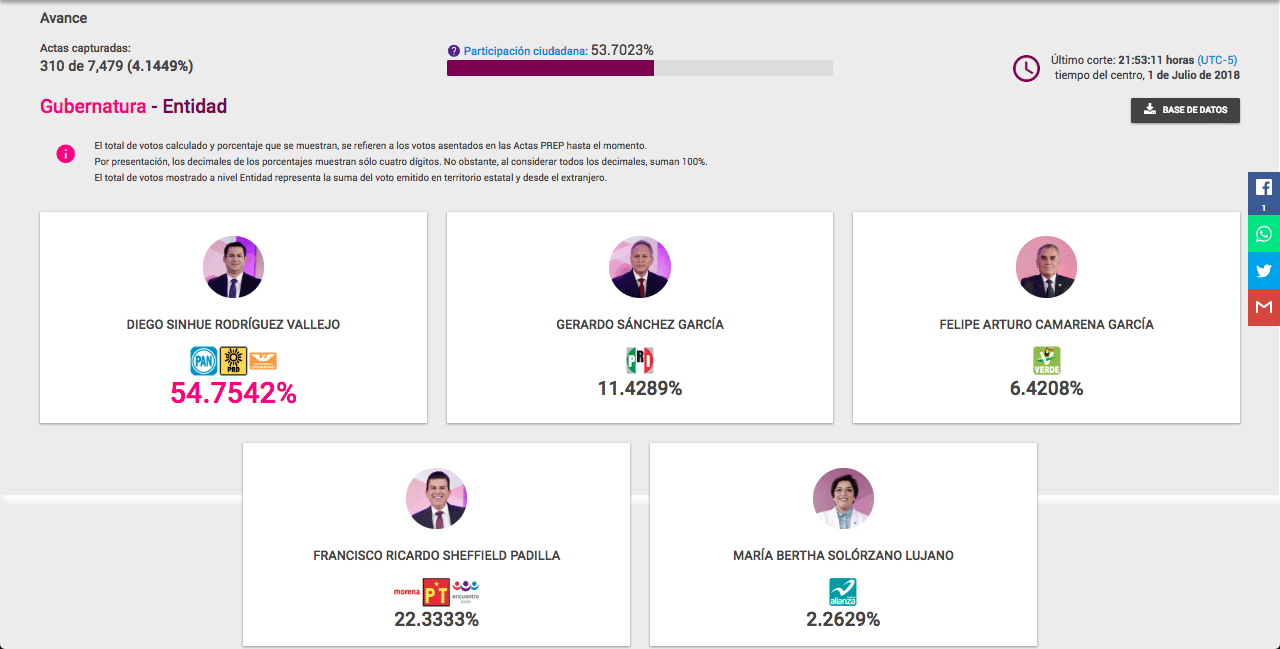Click the PRI party logo
The width and height of the screenshot is (1280, 649).
[x=640, y=361]
